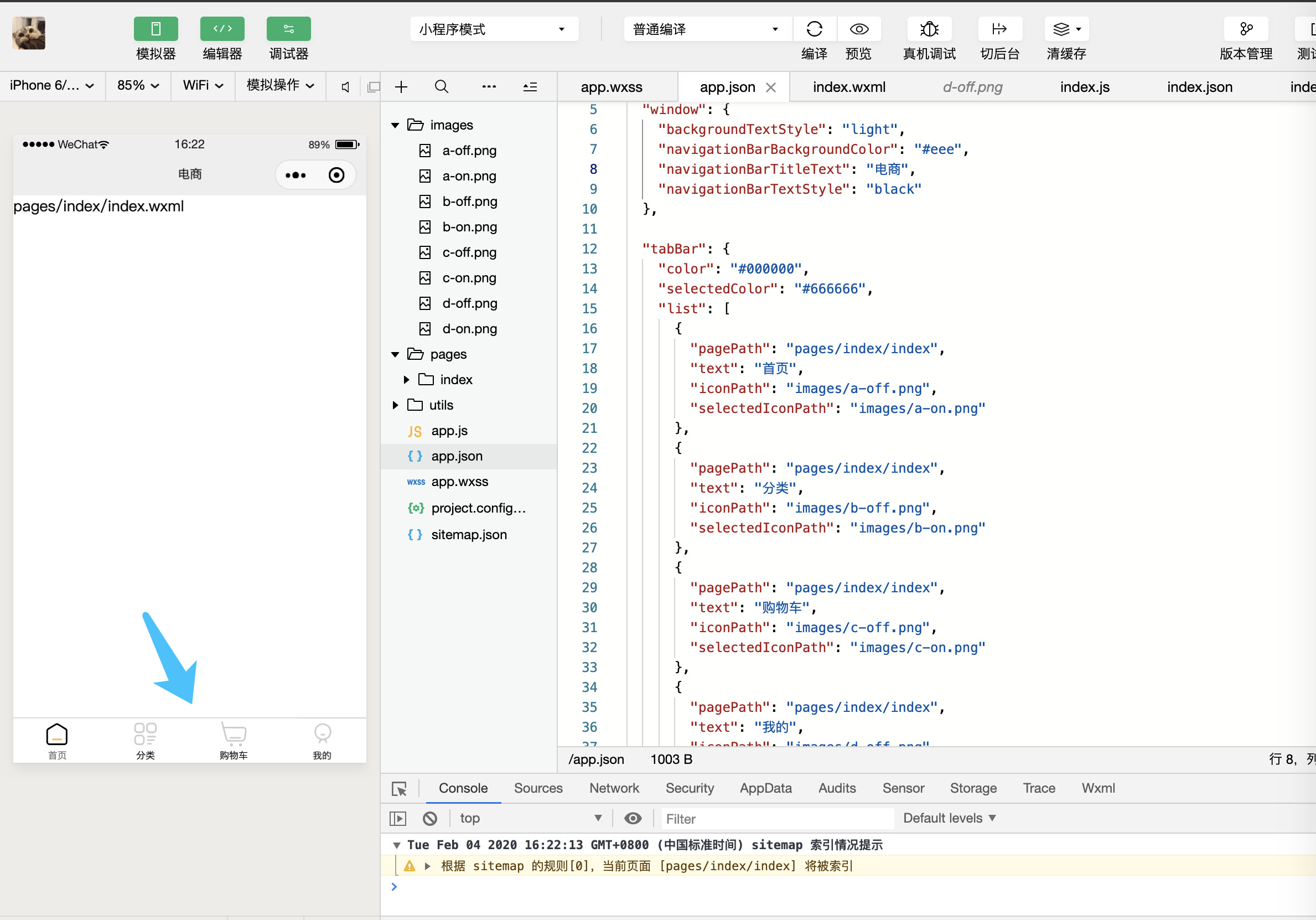The image size is (1316, 920).
Task: Collapse the images folder
Action: [x=395, y=125]
